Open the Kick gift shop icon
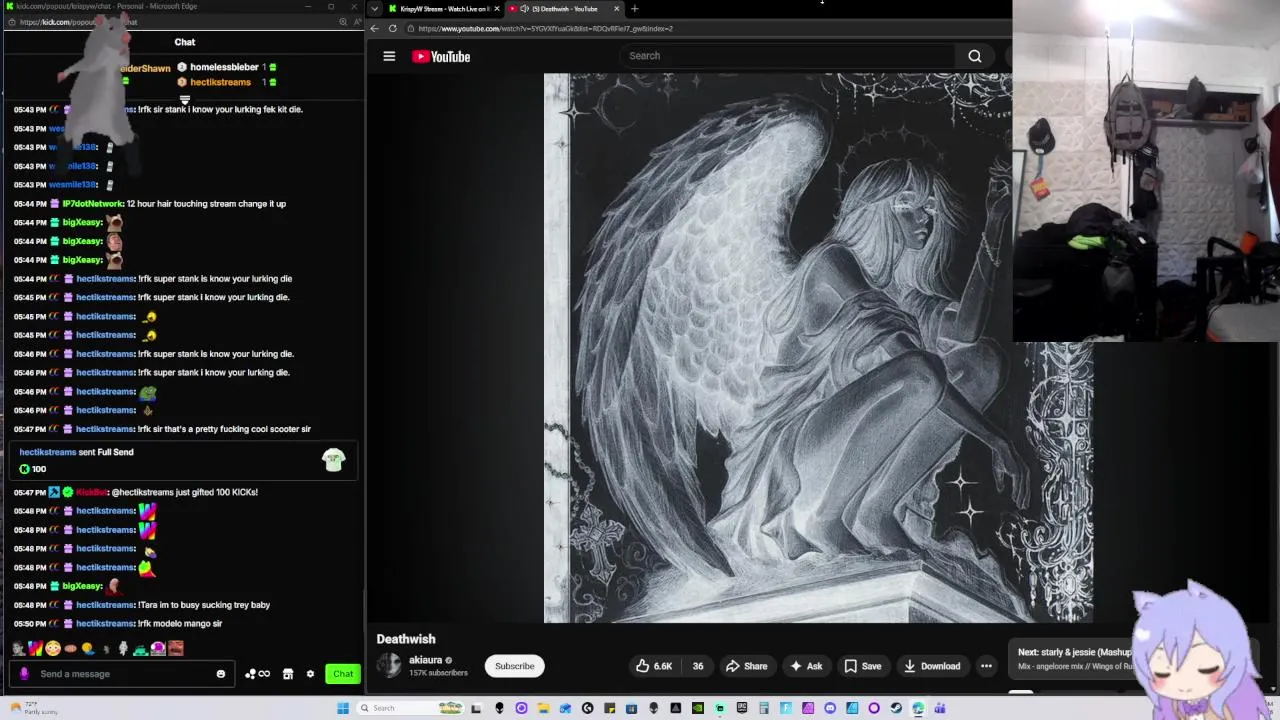1280x720 pixels. (288, 674)
